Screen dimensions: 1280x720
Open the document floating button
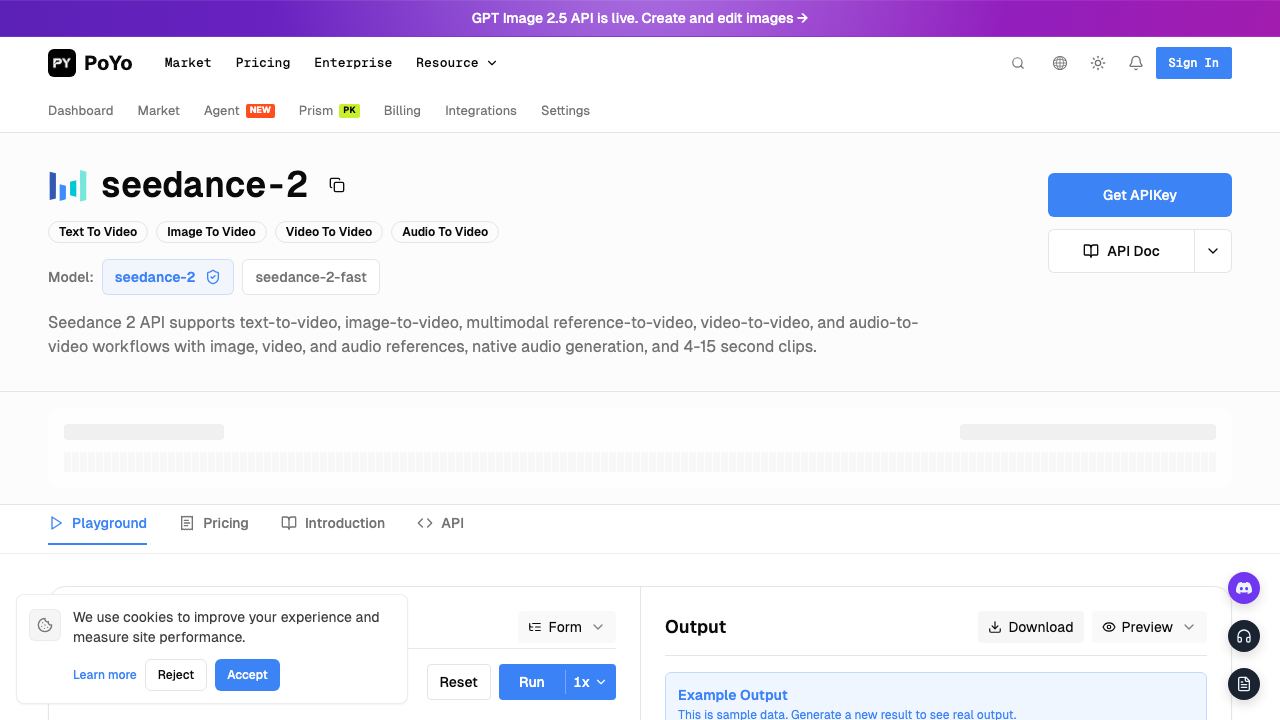[1244, 684]
